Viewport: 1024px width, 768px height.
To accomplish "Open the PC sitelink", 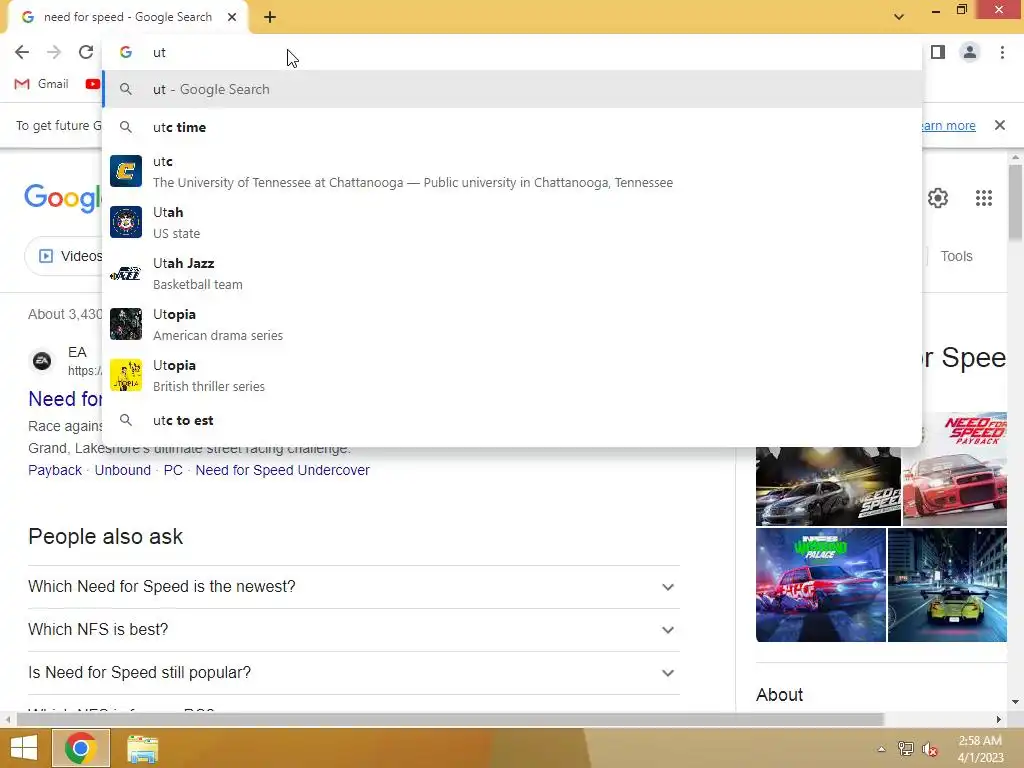I will pyautogui.click(x=173, y=470).
